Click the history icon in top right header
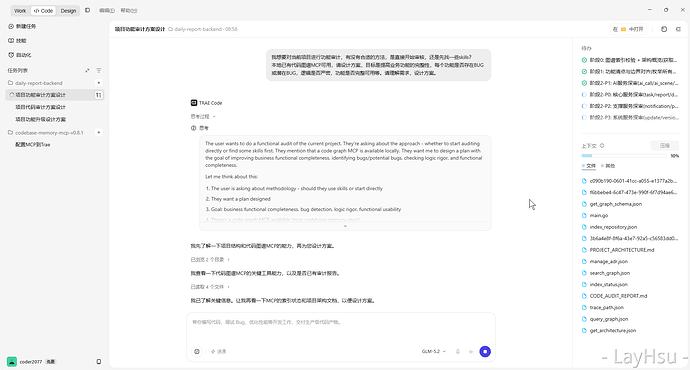 (x=664, y=29)
